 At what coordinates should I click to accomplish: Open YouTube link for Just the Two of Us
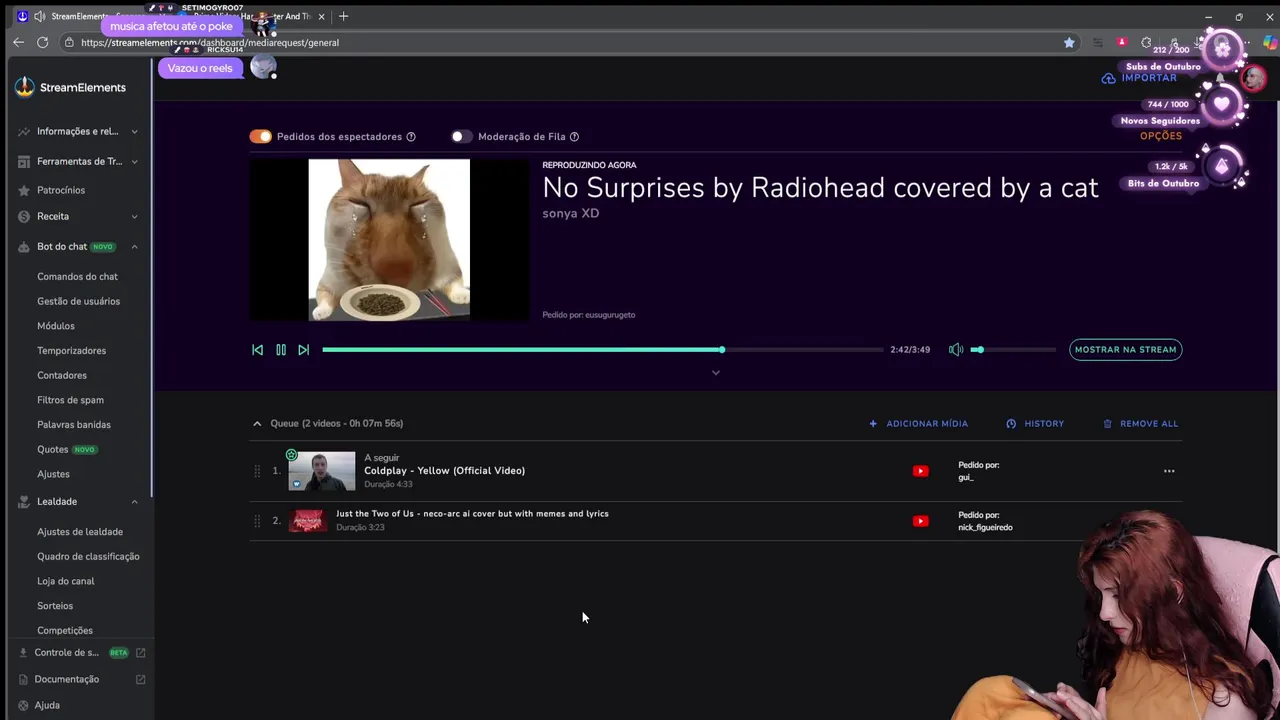tap(920, 521)
